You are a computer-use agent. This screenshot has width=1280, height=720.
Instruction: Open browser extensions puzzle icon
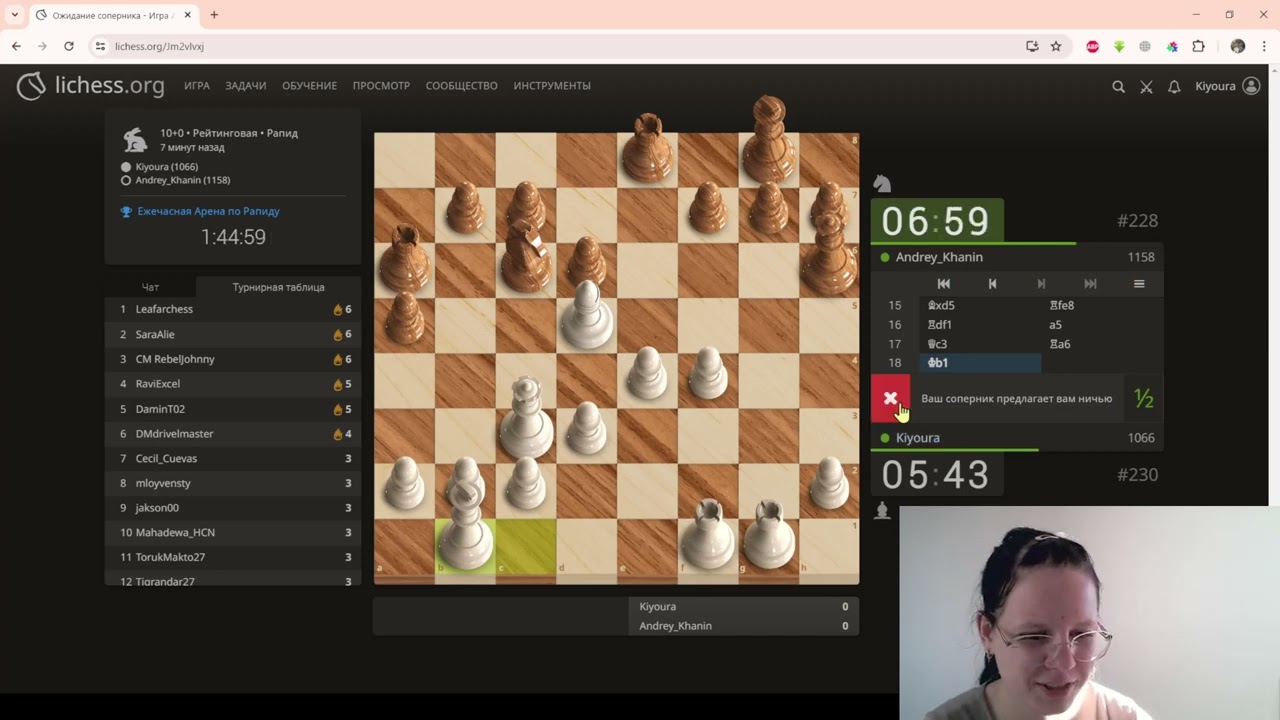1198,46
